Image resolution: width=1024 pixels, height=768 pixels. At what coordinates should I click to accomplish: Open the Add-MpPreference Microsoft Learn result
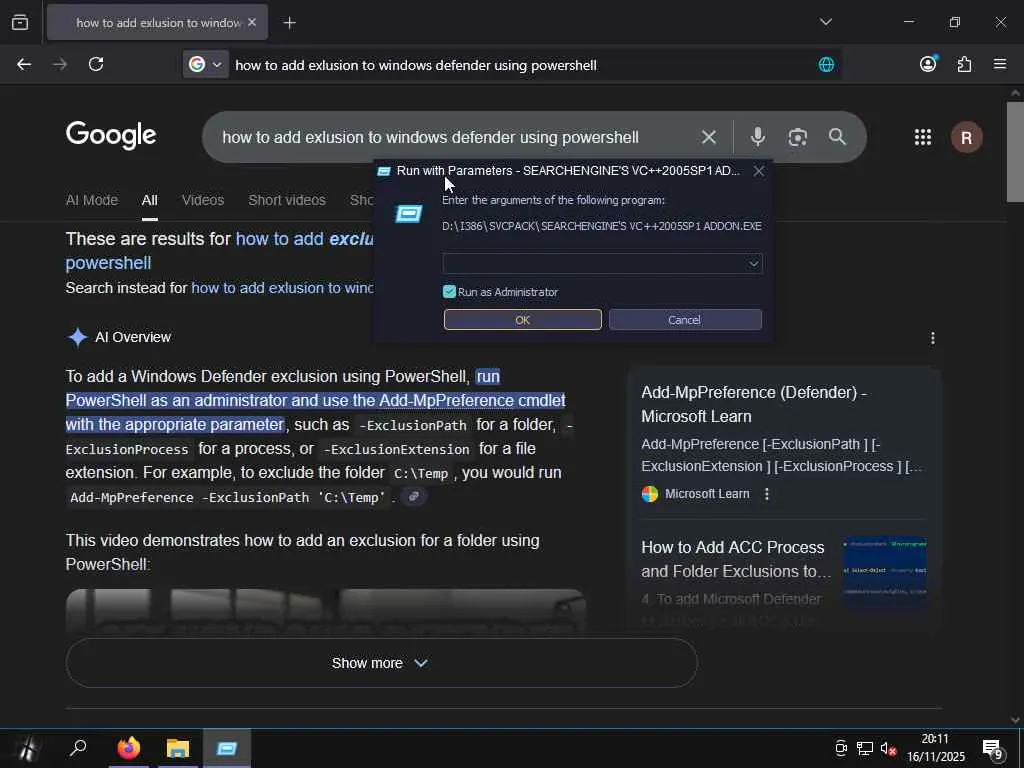tap(754, 404)
